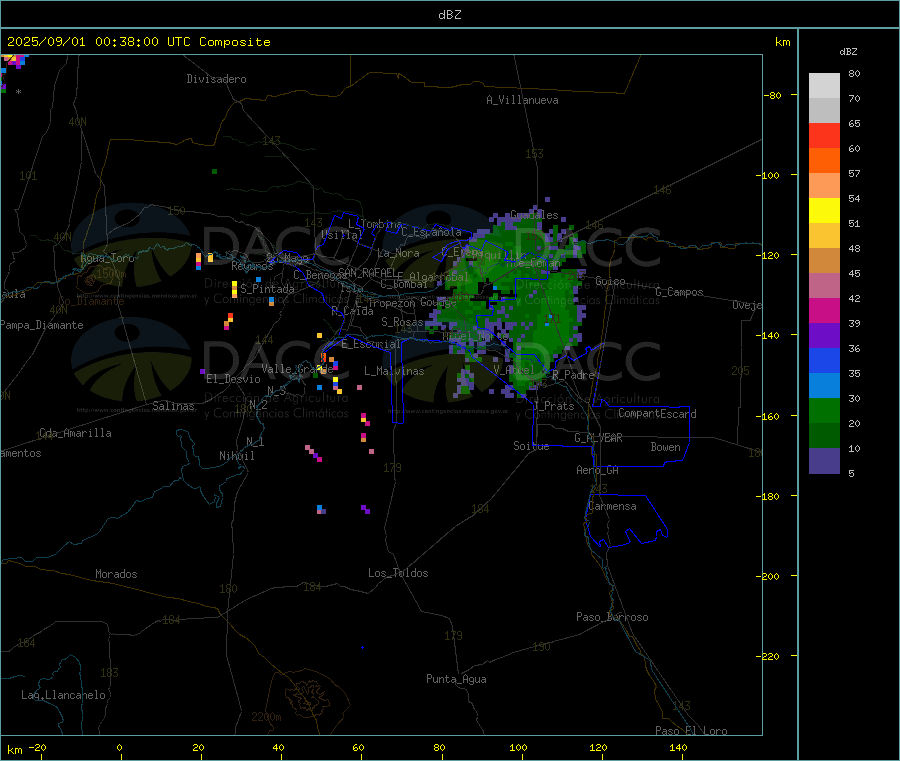Click the A_Villanueva map label

click(x=522, y=100)
